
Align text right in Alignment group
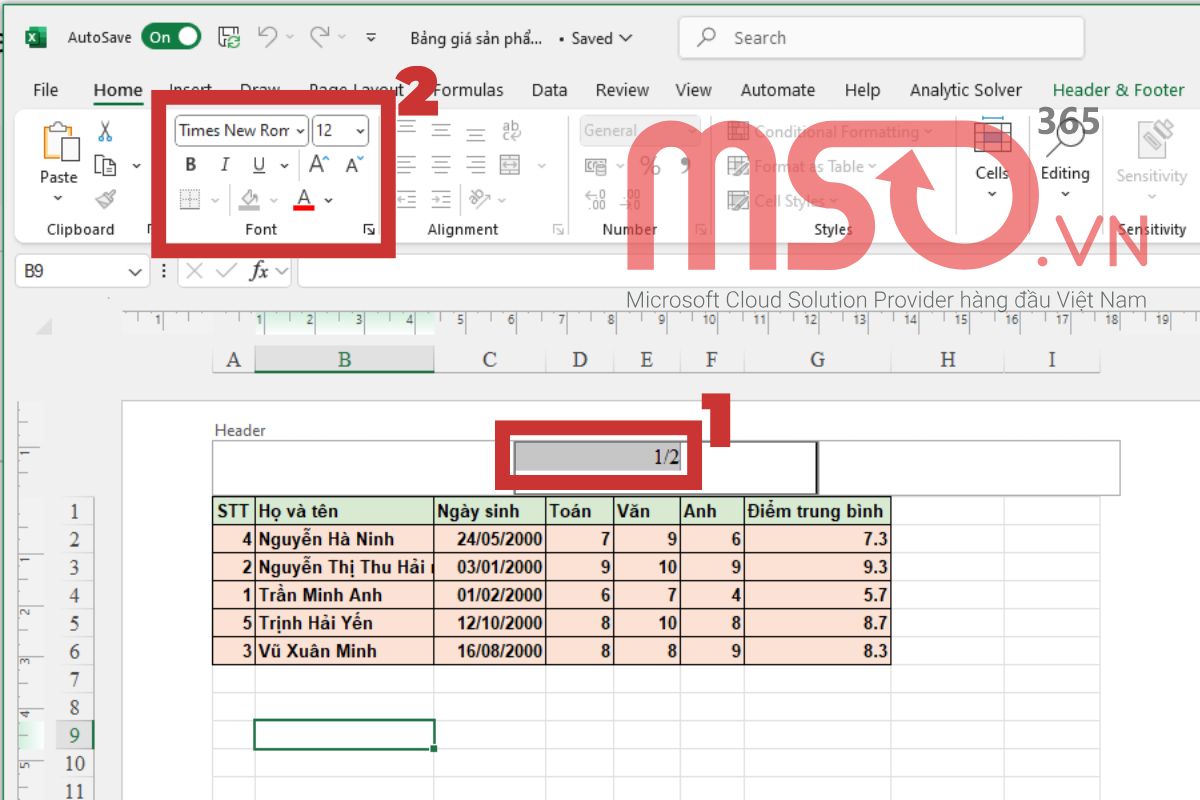[x=476, y=165]
